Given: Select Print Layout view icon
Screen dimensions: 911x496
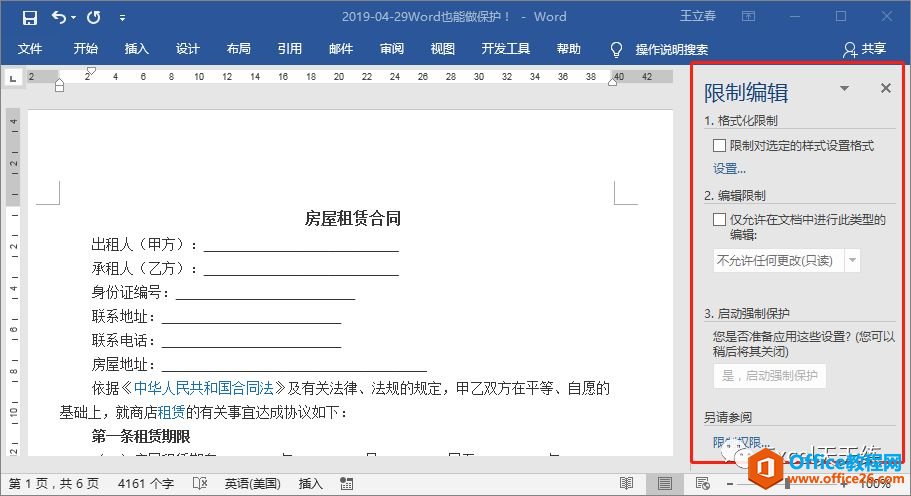Looking at the screenshot, I should pos(664,484).
